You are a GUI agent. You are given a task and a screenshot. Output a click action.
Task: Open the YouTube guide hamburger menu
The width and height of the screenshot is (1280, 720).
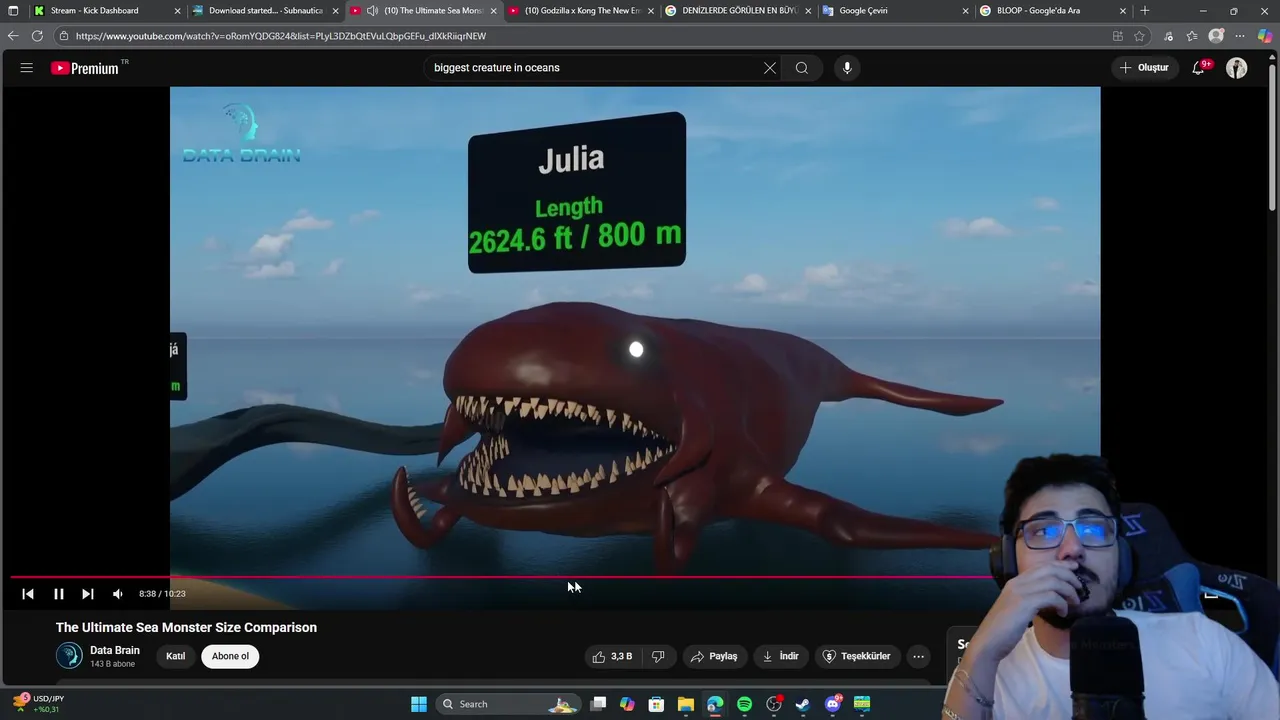point(27,68)
